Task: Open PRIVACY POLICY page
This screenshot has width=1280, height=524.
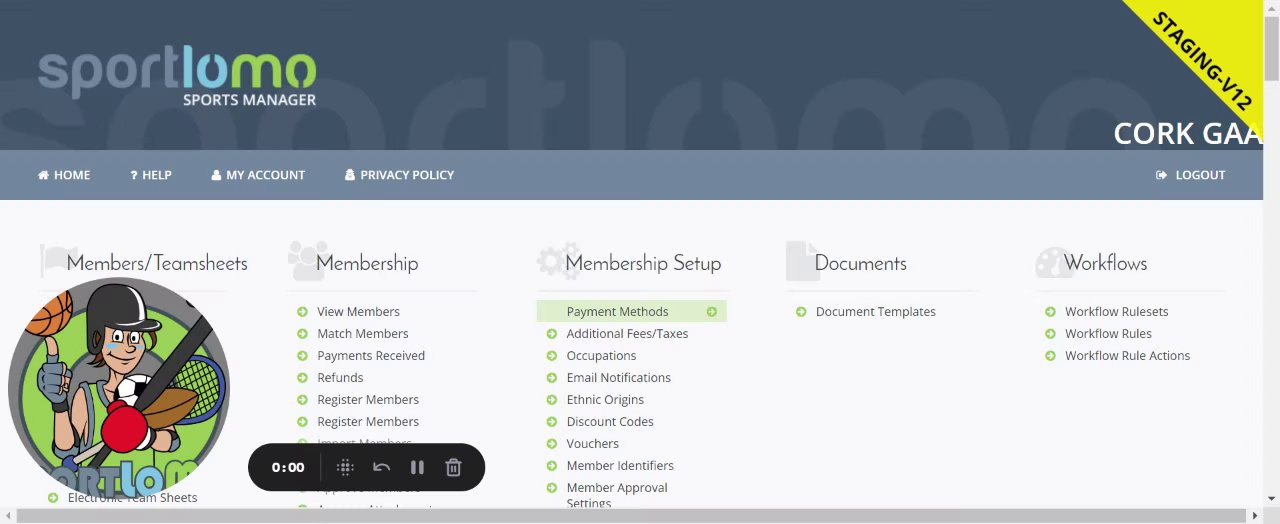Action: pyautogui.click(x=407, y=175)
